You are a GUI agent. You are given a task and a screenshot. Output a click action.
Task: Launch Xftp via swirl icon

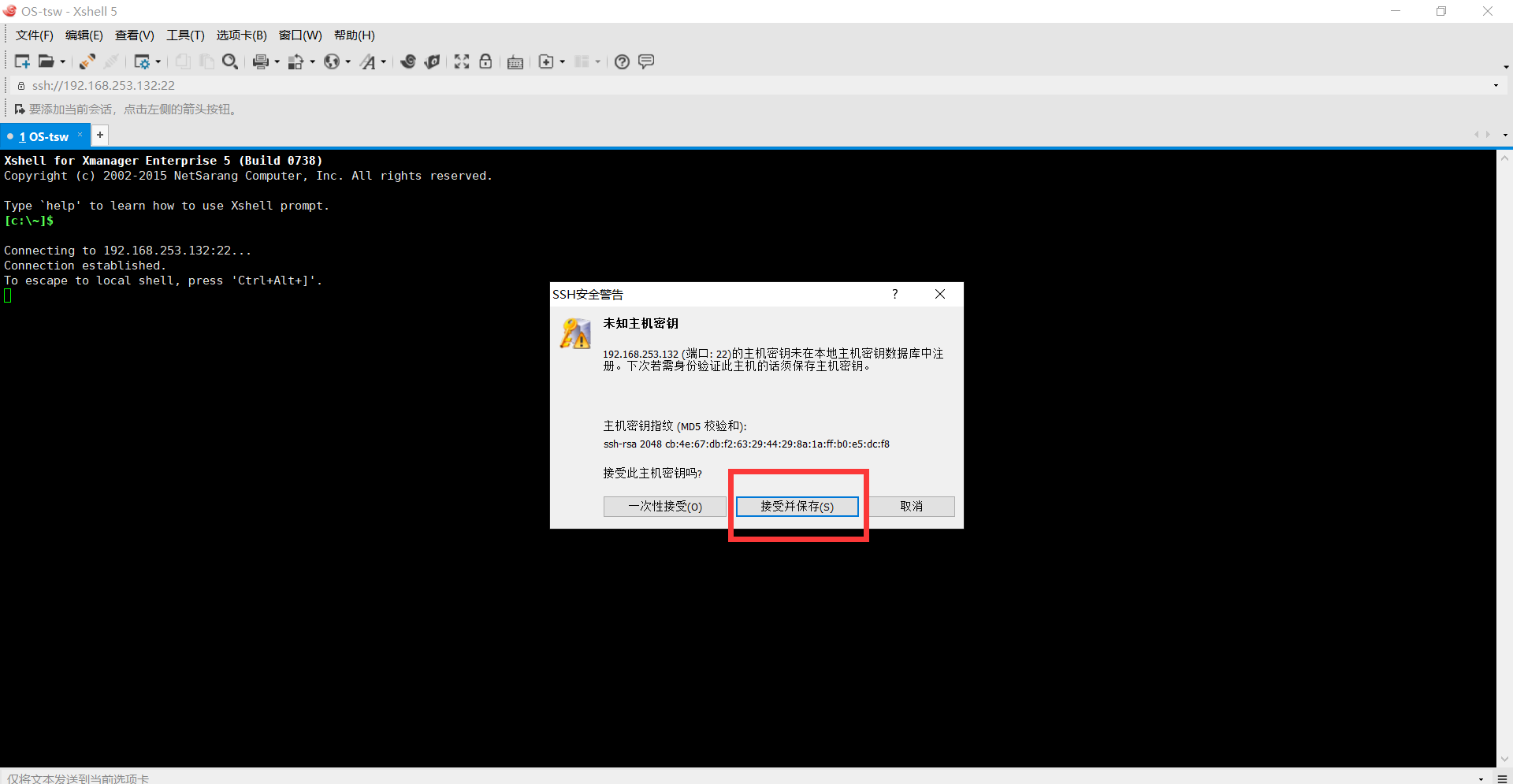(x=408, y=61)
